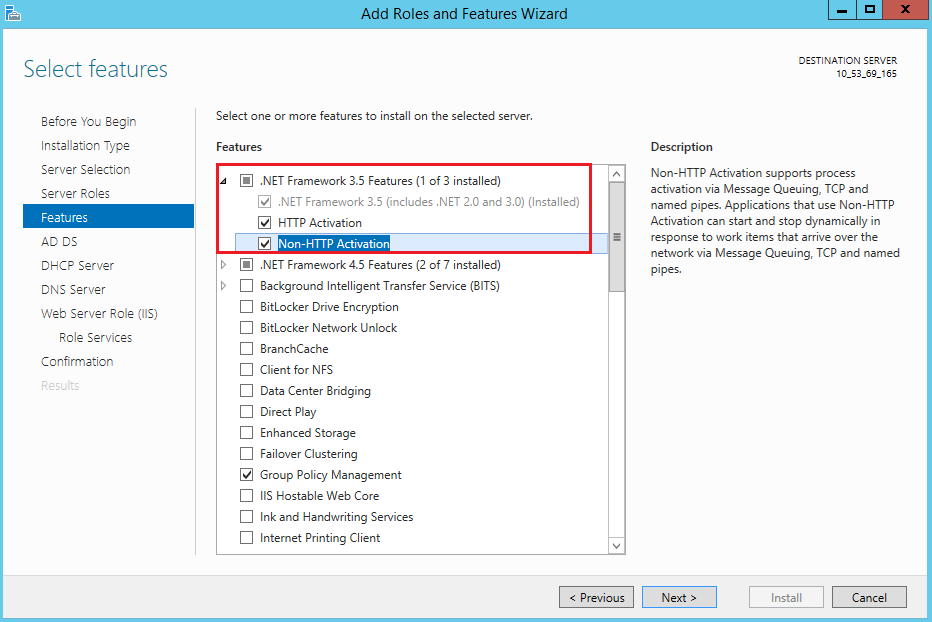Enable Enhanced Storage checkbox

pyautogui.click(x=246, y=433)
